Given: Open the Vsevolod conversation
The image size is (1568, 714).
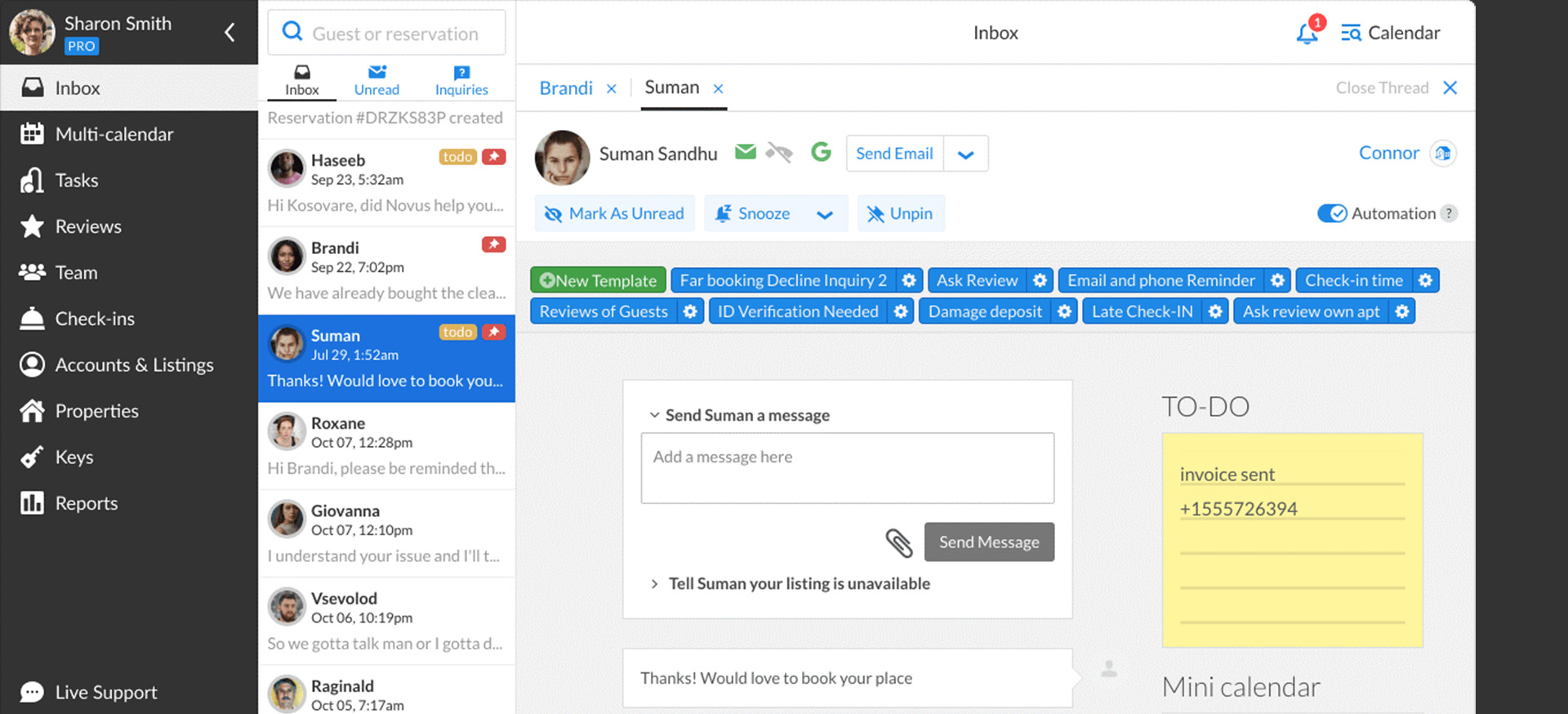Looking at the screenshot, I should click(386, 621).
